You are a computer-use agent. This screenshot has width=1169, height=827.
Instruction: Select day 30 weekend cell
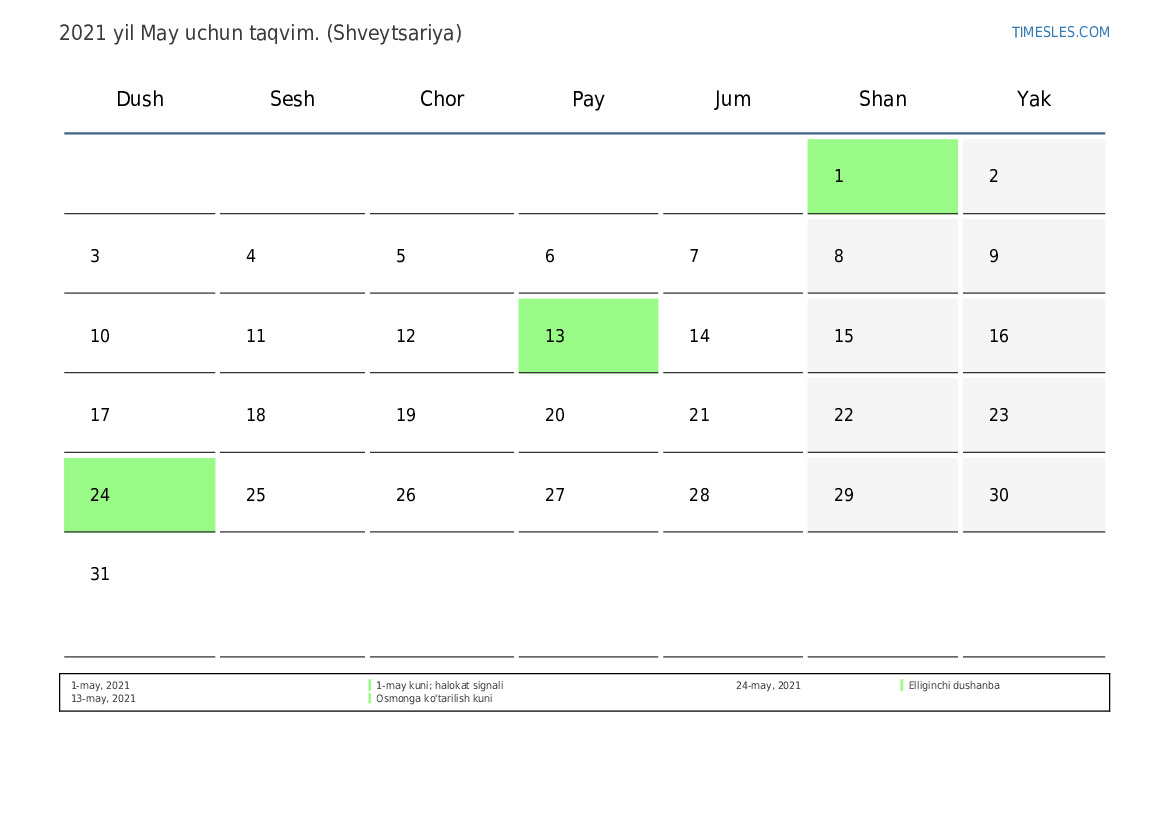(999, 495)
